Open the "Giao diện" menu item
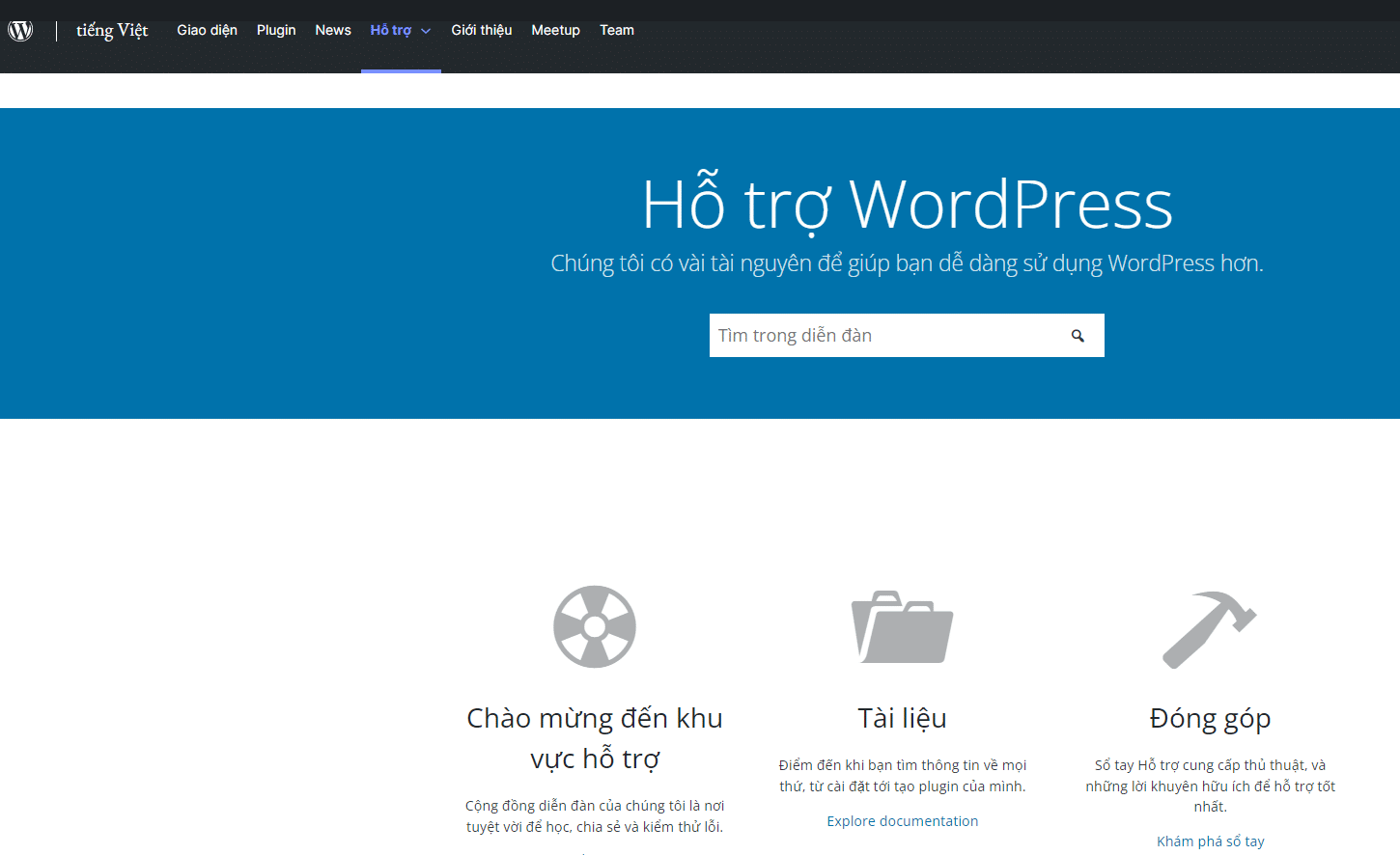 tap(207, 30)
